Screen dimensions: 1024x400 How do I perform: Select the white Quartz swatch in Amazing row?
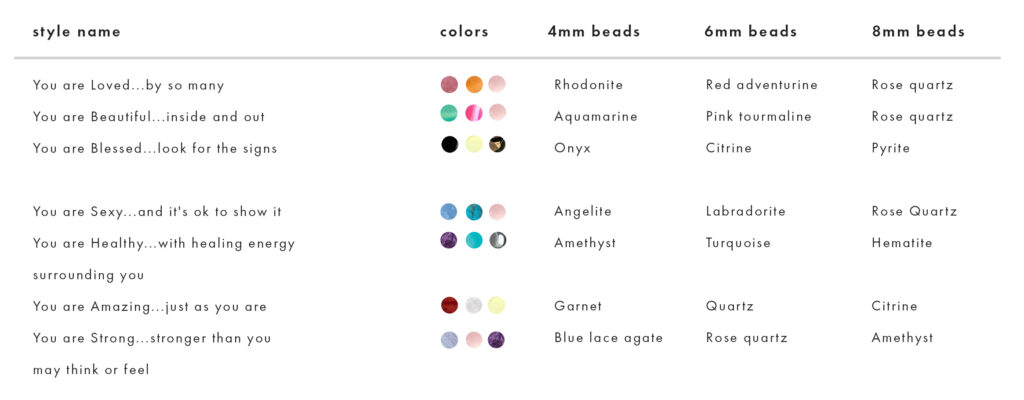coord(474,305)
